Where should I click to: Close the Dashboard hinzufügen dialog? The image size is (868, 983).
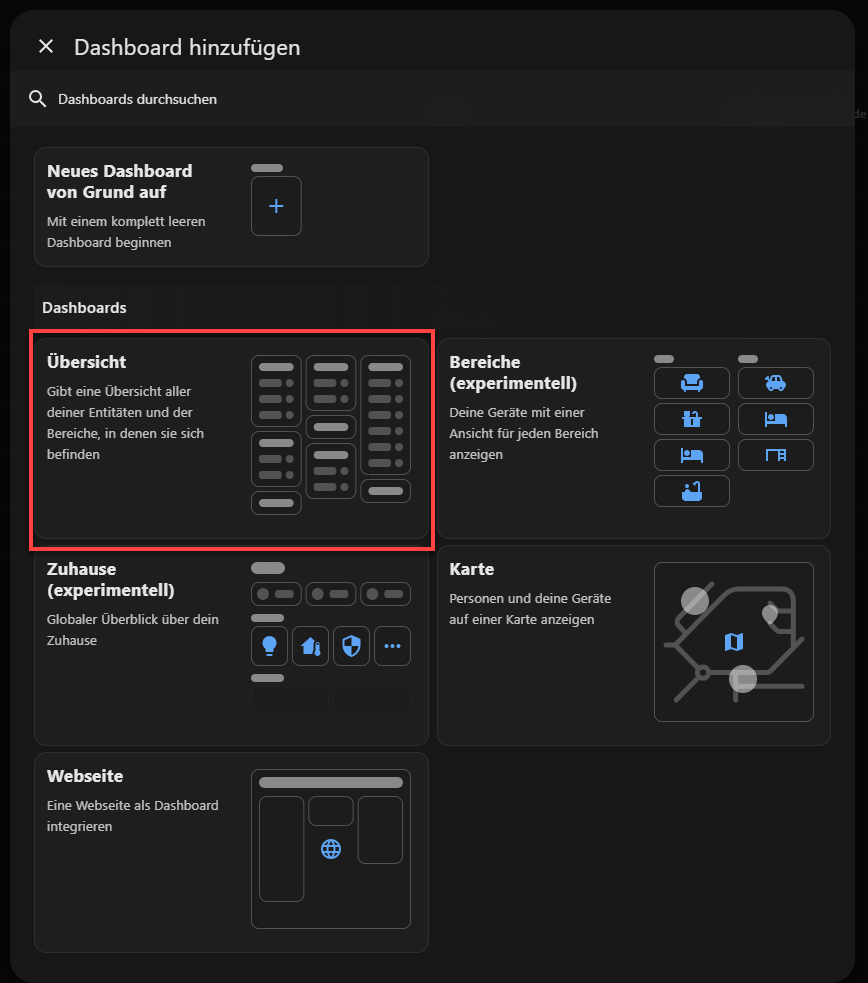coord(45,47)
